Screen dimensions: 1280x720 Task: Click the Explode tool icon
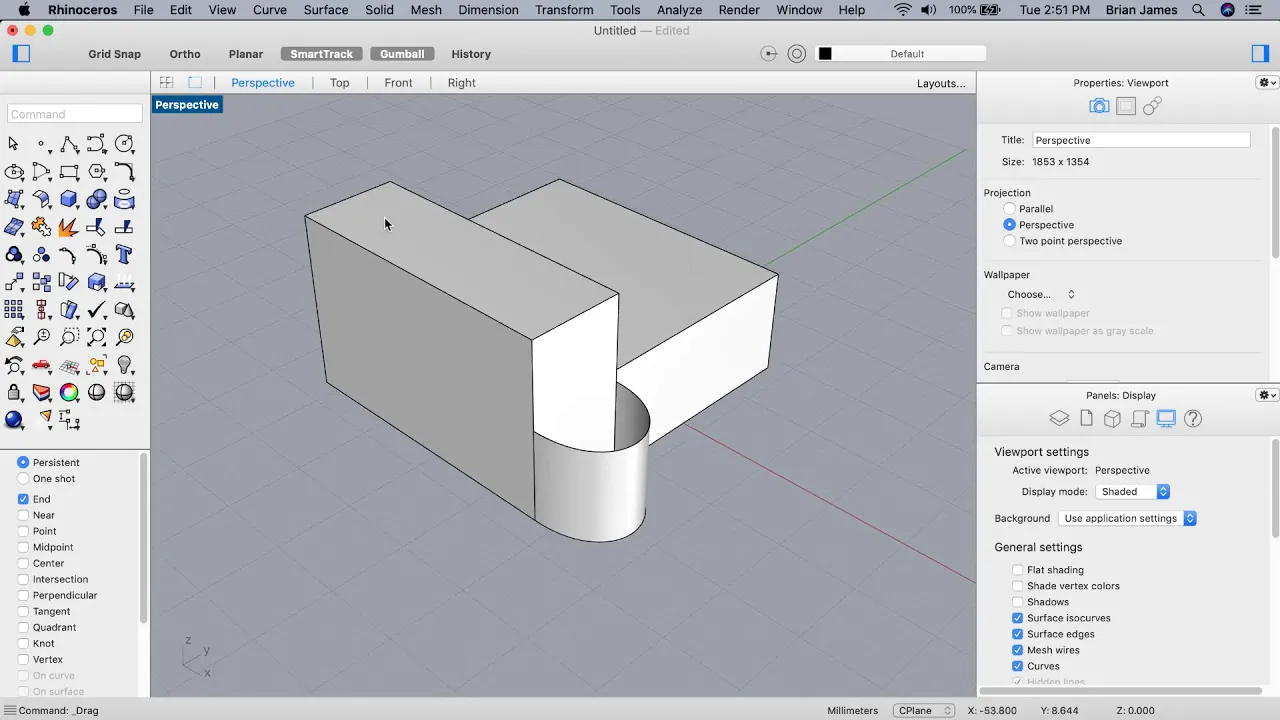[68, 227]
